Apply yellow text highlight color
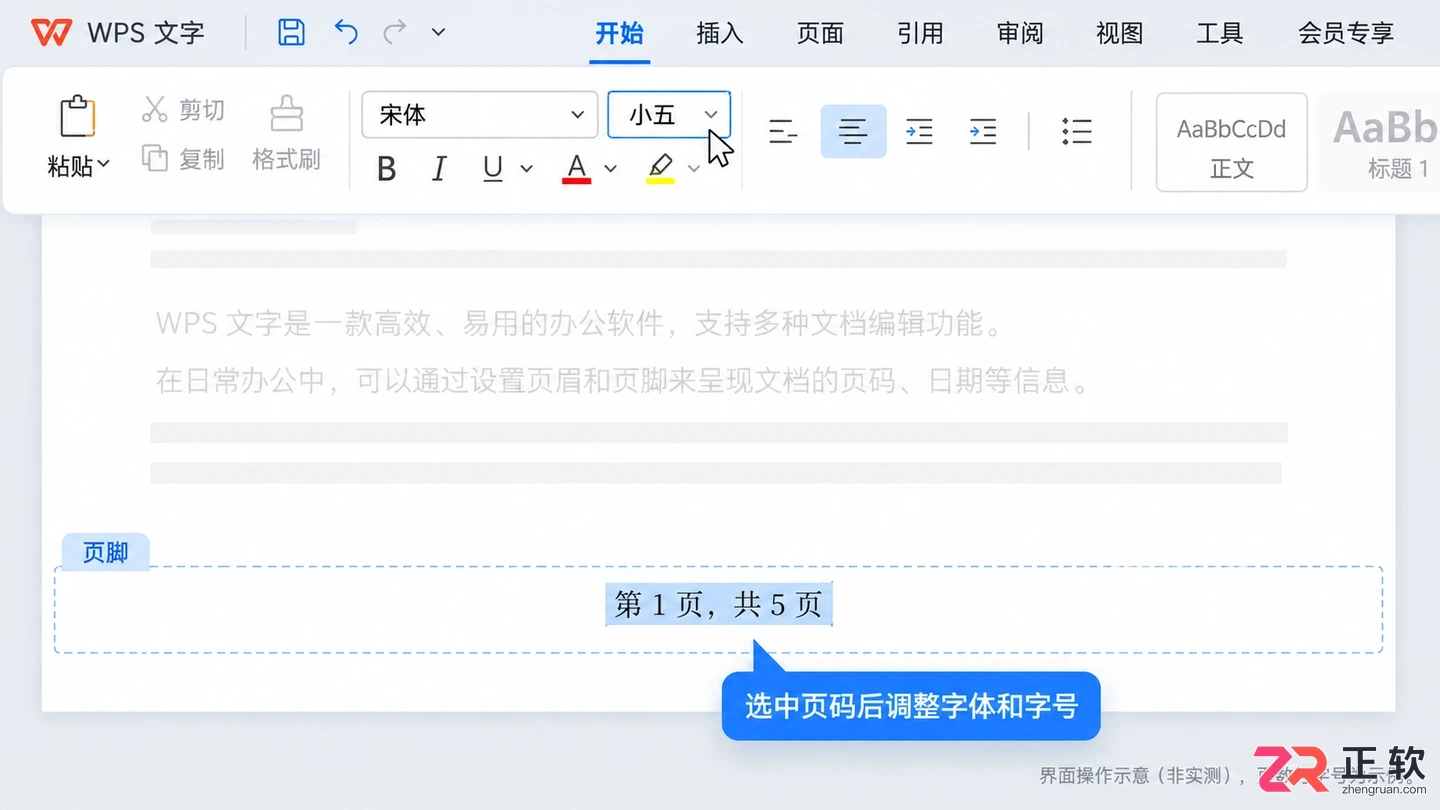The image size is (1440, 810). tap(660, 169)
